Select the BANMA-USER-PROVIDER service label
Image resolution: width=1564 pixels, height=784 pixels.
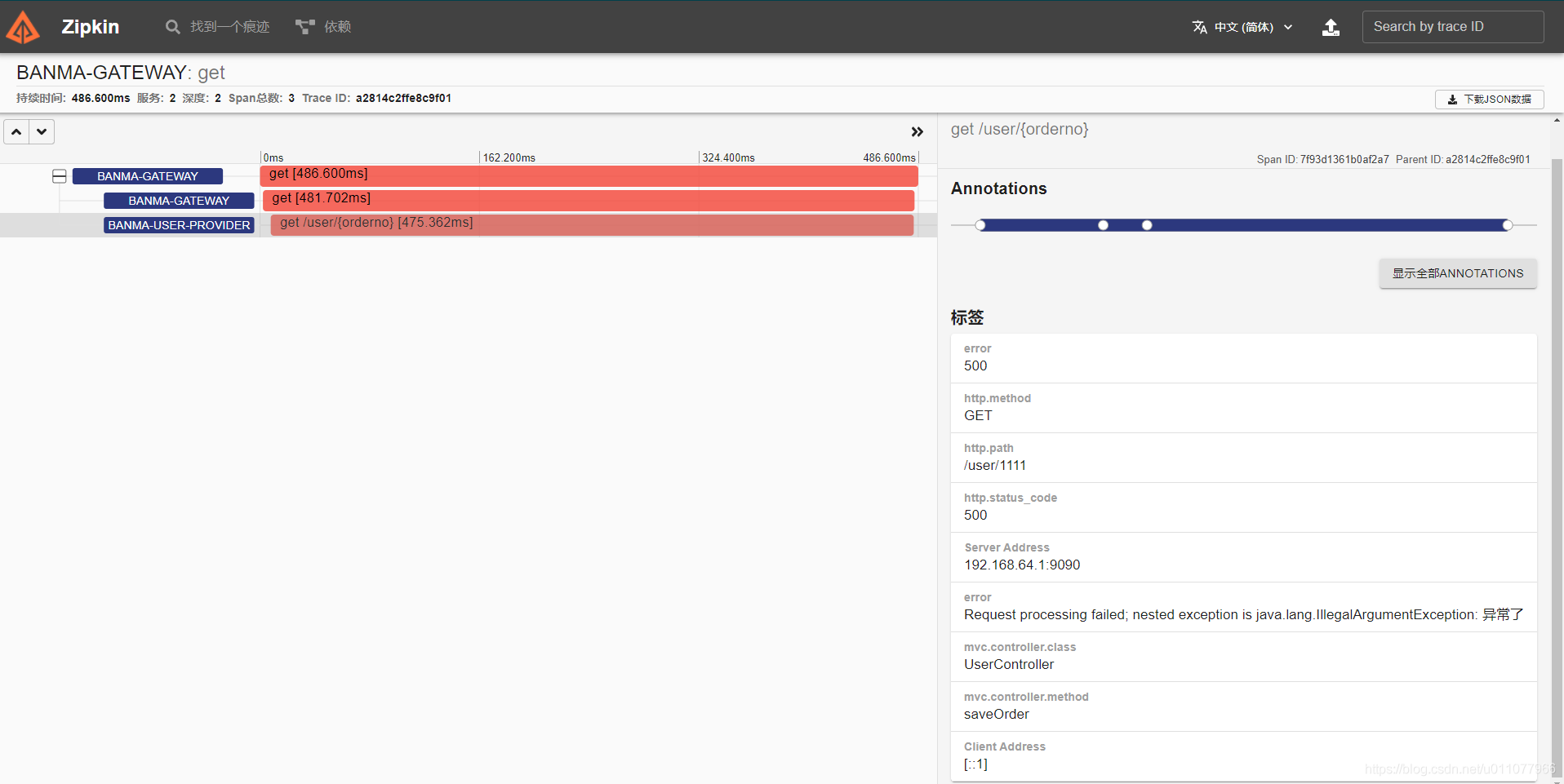click(179, 225)
